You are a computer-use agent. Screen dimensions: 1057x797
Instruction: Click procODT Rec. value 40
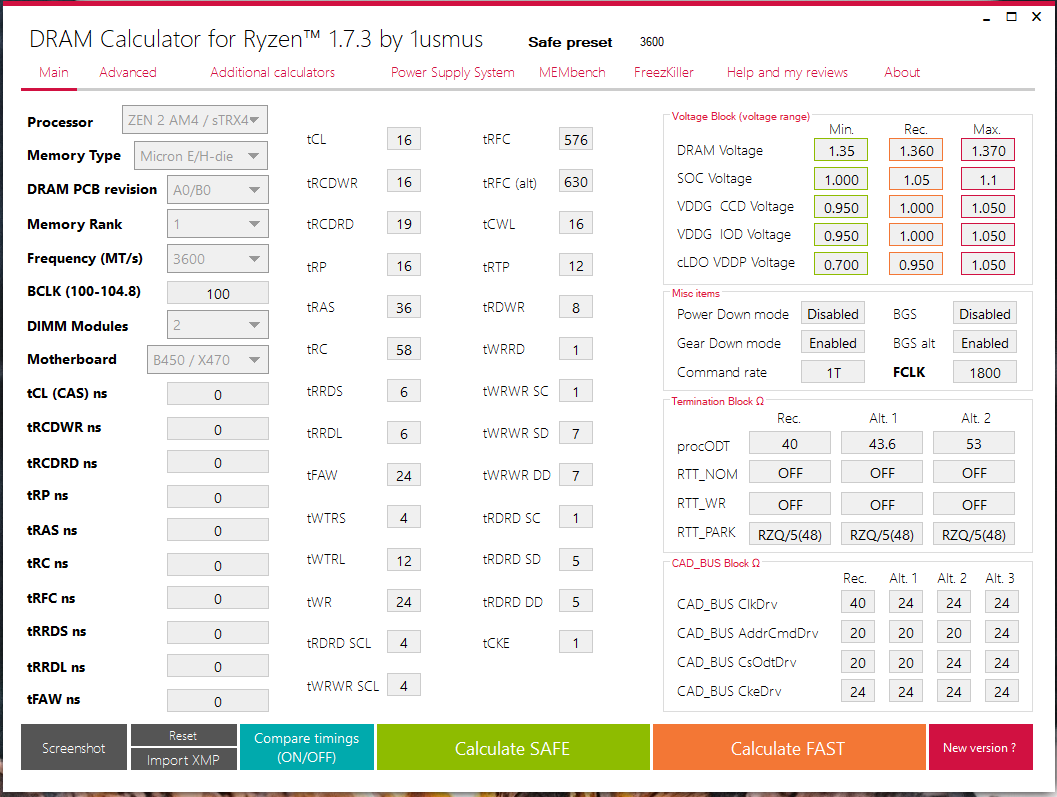point(790,444)
